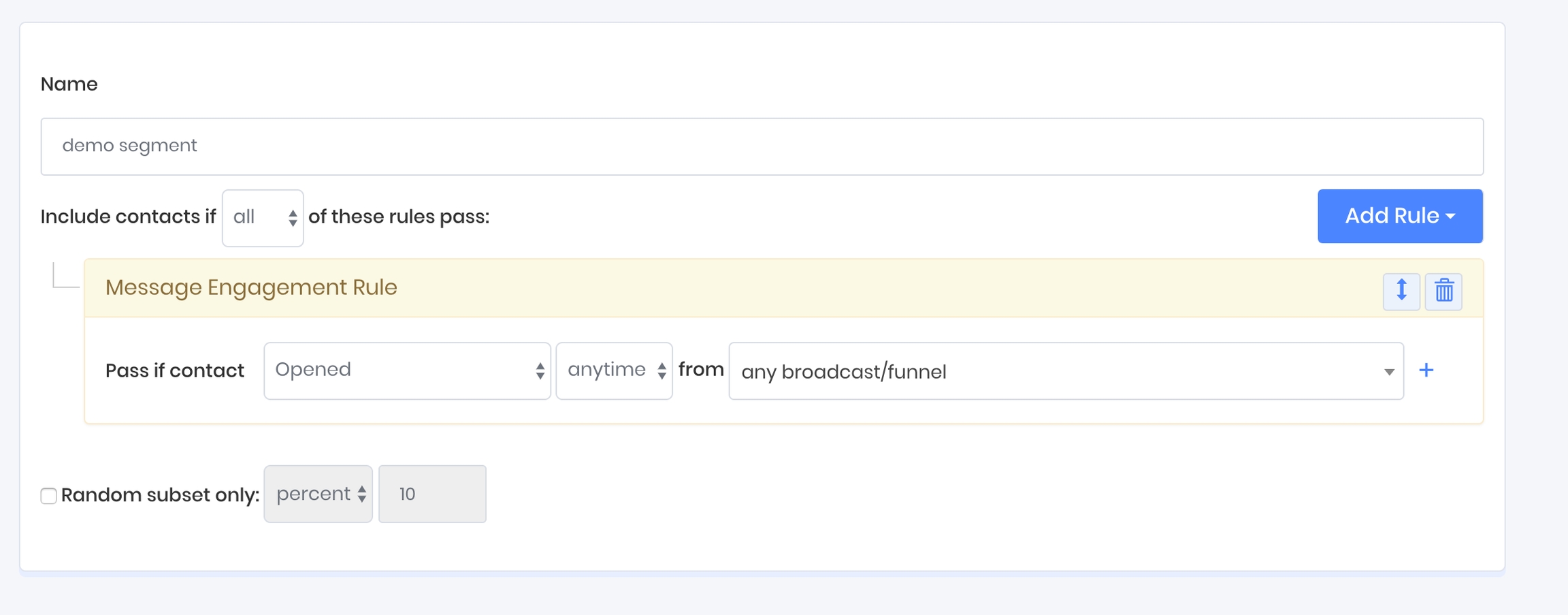Click the "Random subset only:" label text
Viewport: 1568px width, 615px height.
[160, 495]
